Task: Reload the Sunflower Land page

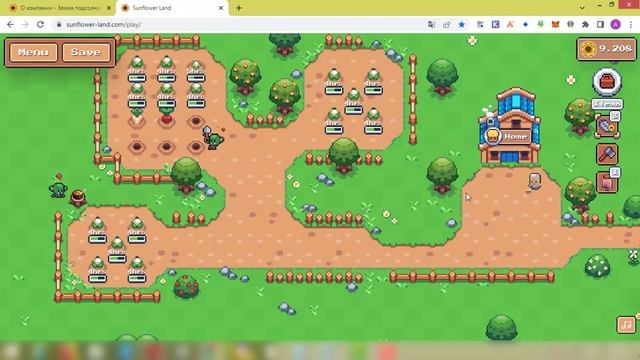Action: [40, 24]
